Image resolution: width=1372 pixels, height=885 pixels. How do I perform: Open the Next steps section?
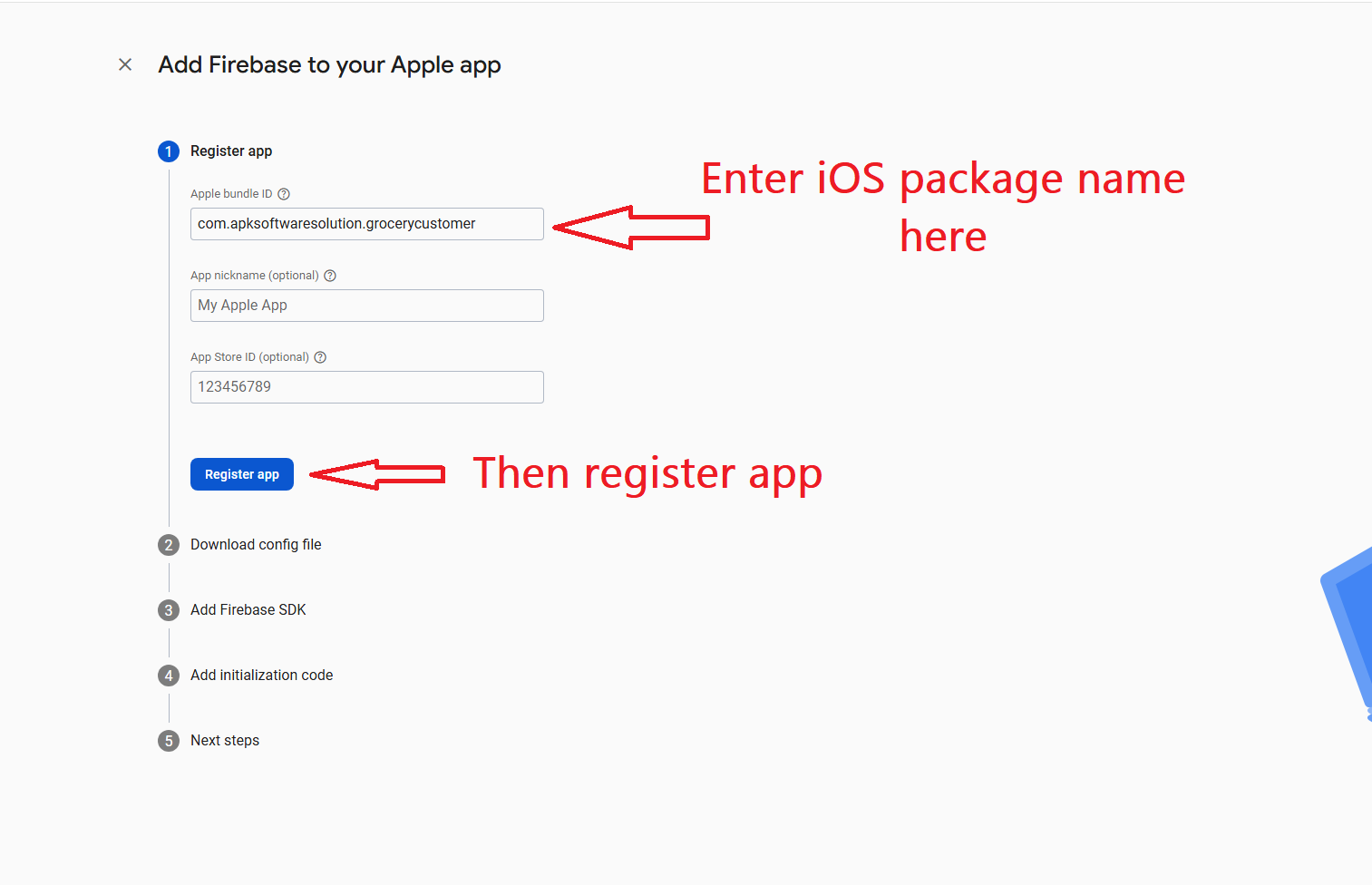(225, 741)
